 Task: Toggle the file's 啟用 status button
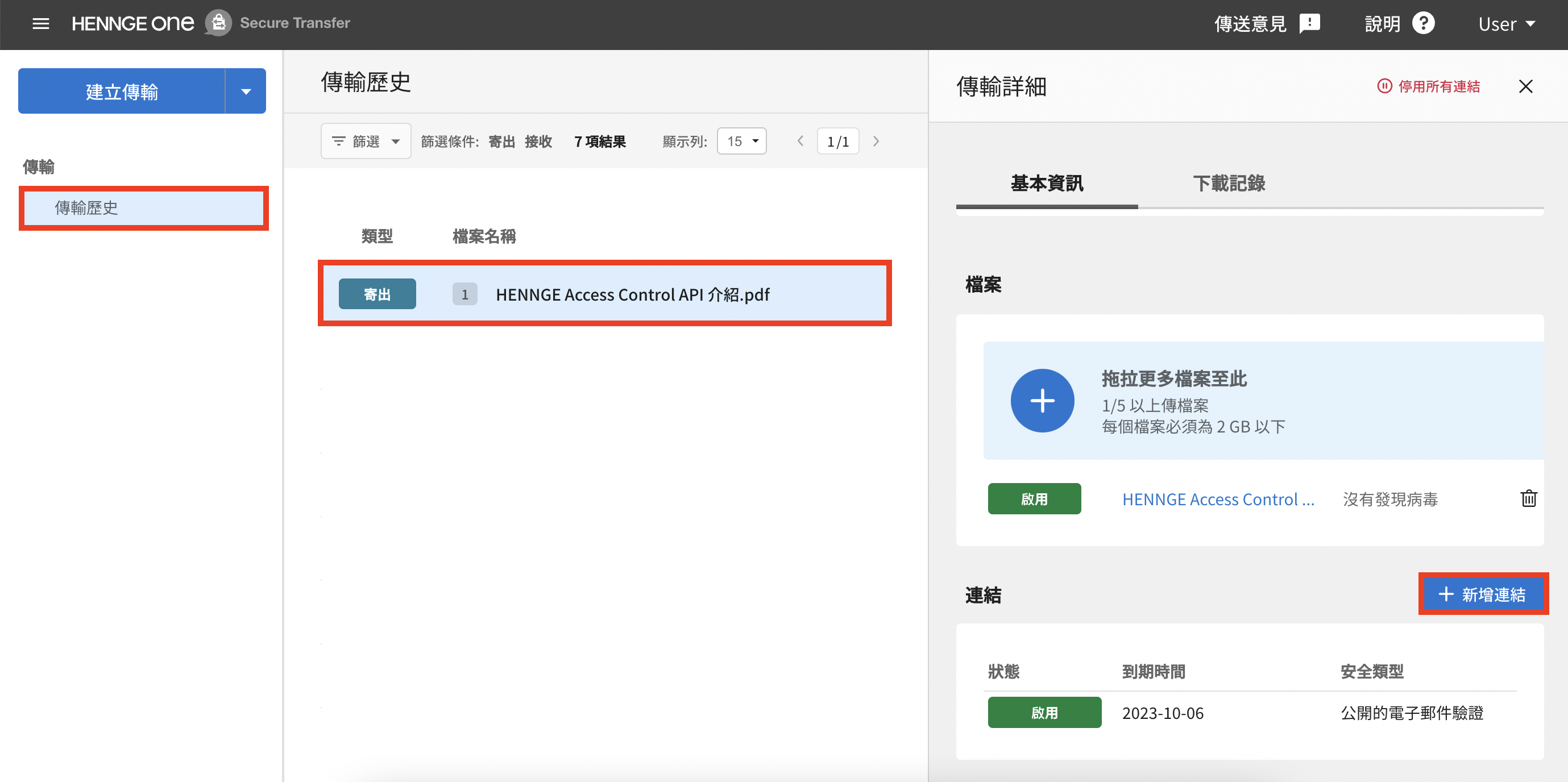[x=1034, y=499]
